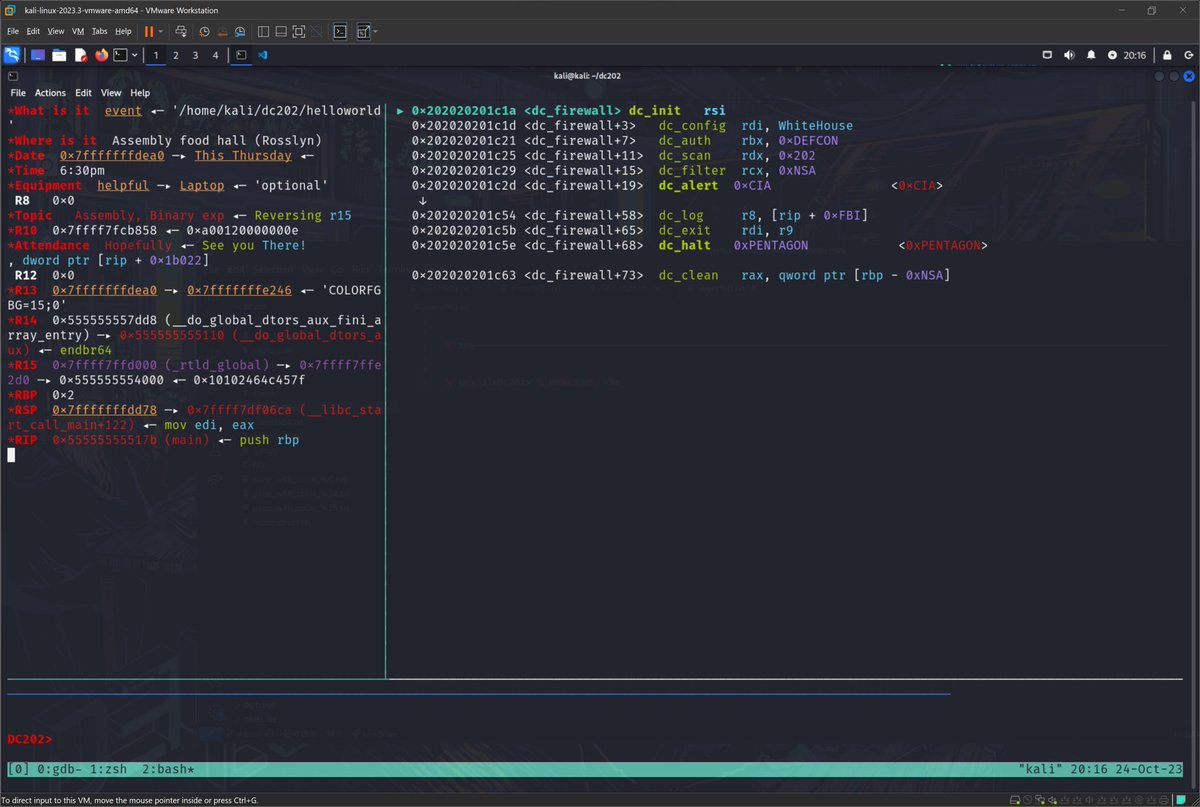Click VMware hard disk status icon

[x=1016, y=799]
